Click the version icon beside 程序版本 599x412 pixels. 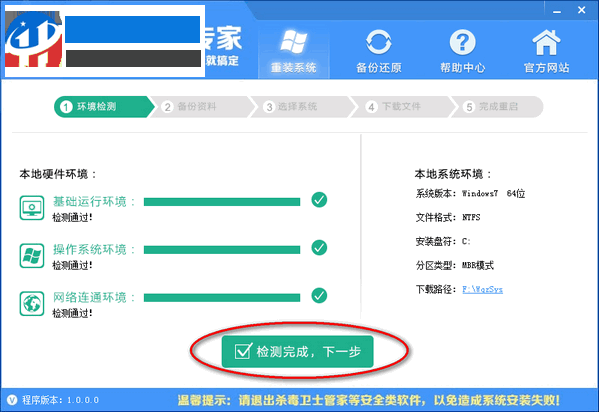[12, 400]
